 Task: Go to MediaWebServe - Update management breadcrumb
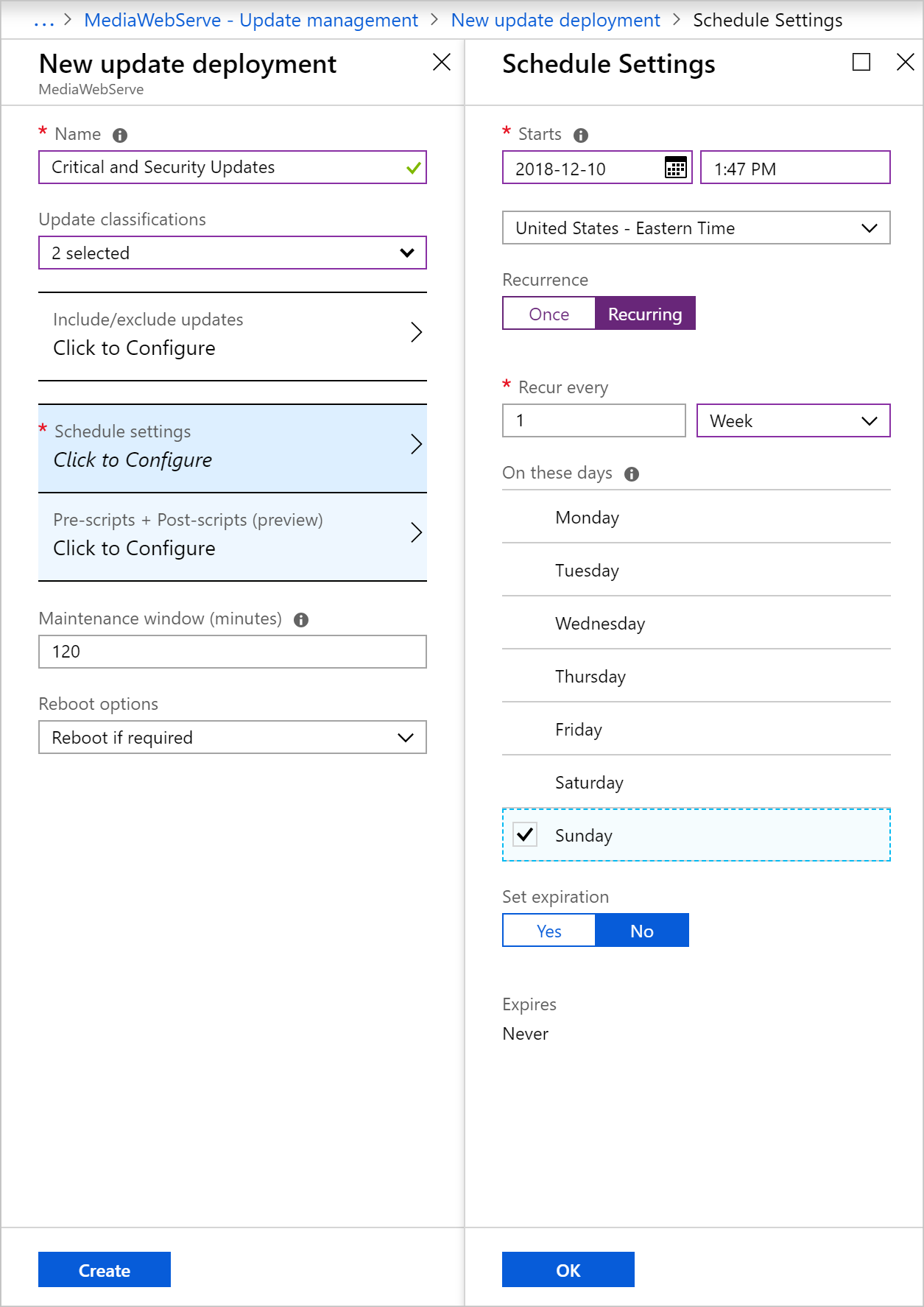coord(251,21)
